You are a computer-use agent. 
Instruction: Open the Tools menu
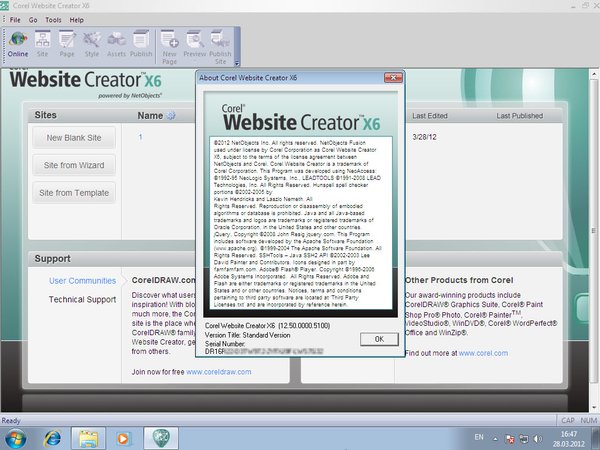(52, 19)
